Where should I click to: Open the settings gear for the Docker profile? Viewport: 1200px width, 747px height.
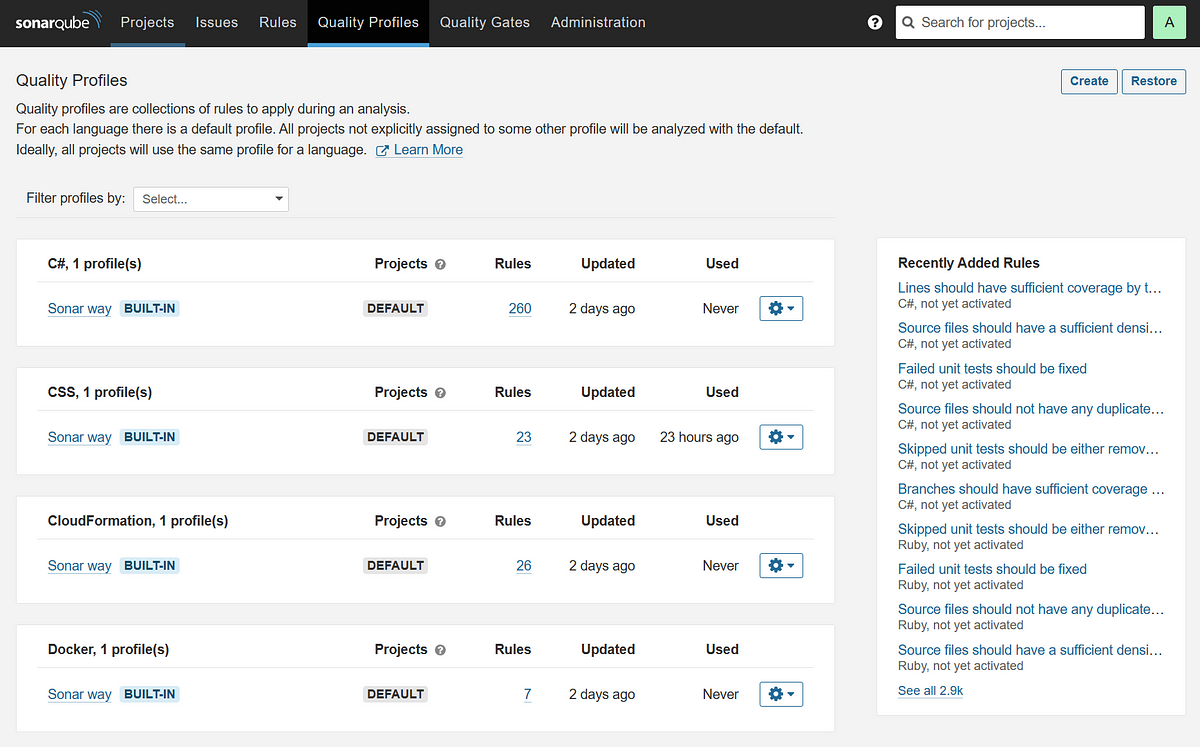(781, 693)
